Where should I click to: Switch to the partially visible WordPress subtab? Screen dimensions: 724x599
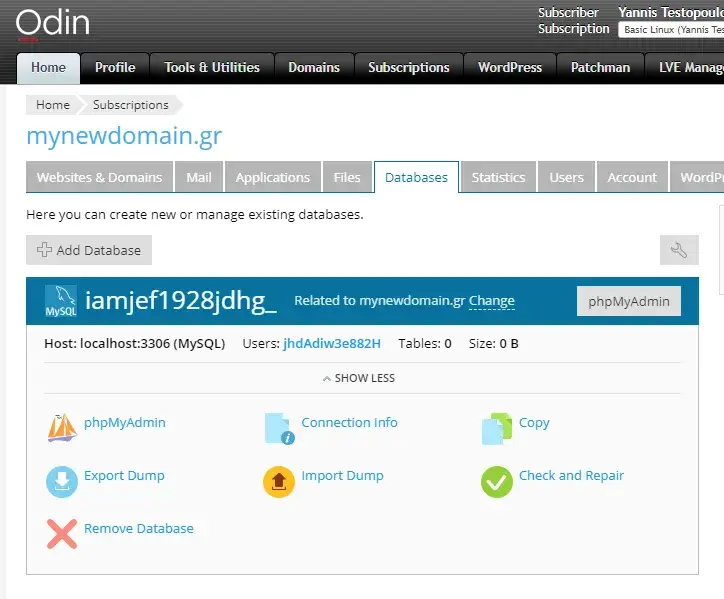click(x=697, y=177)
